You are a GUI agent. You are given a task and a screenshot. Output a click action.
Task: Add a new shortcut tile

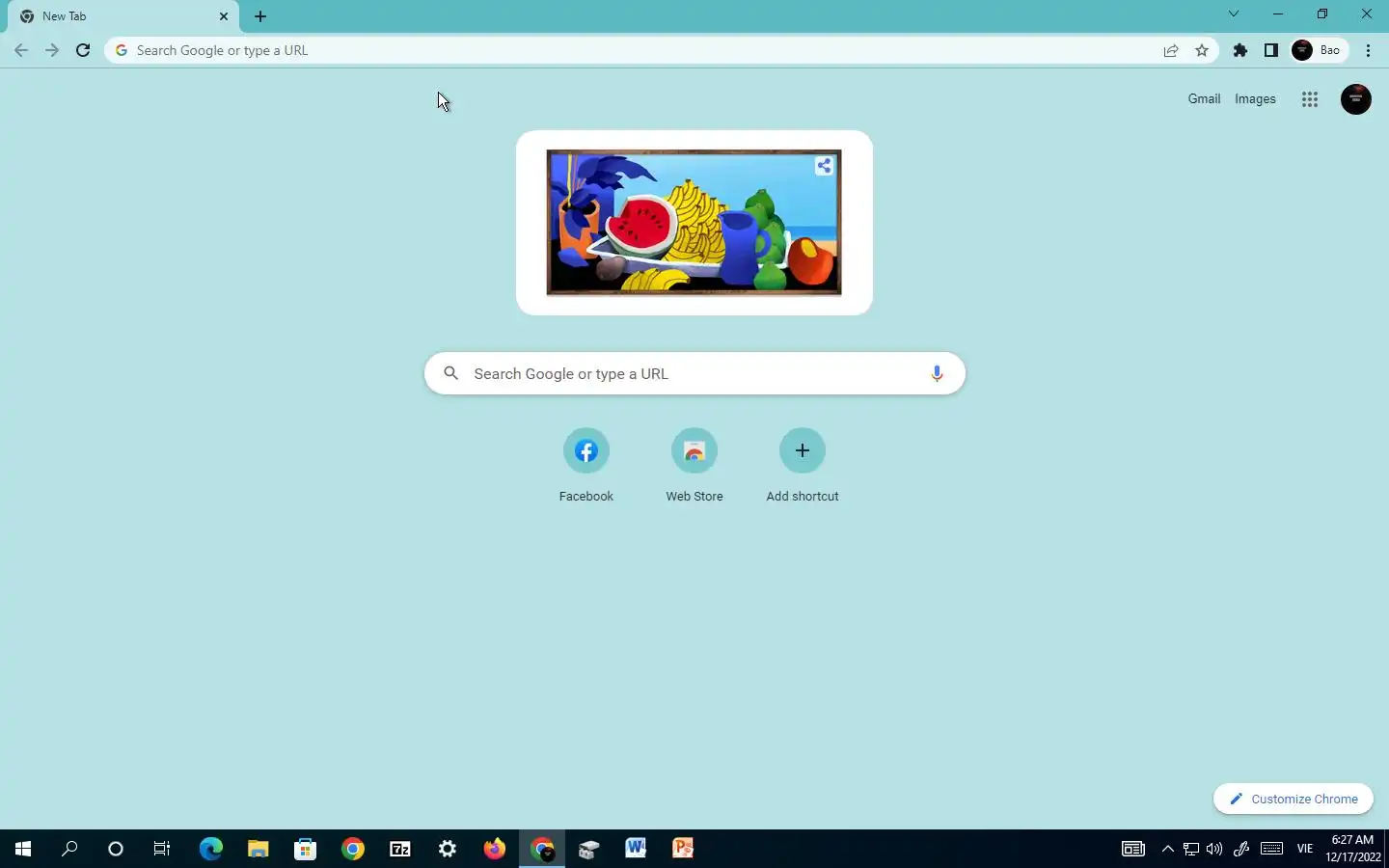[803, 467]
